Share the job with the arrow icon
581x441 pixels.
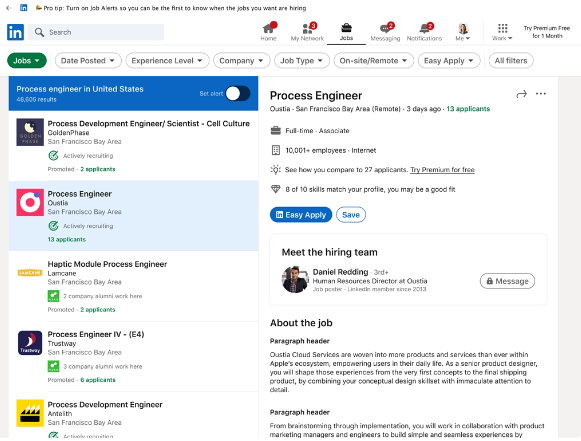pyautogui.click(x=521, y=94)
